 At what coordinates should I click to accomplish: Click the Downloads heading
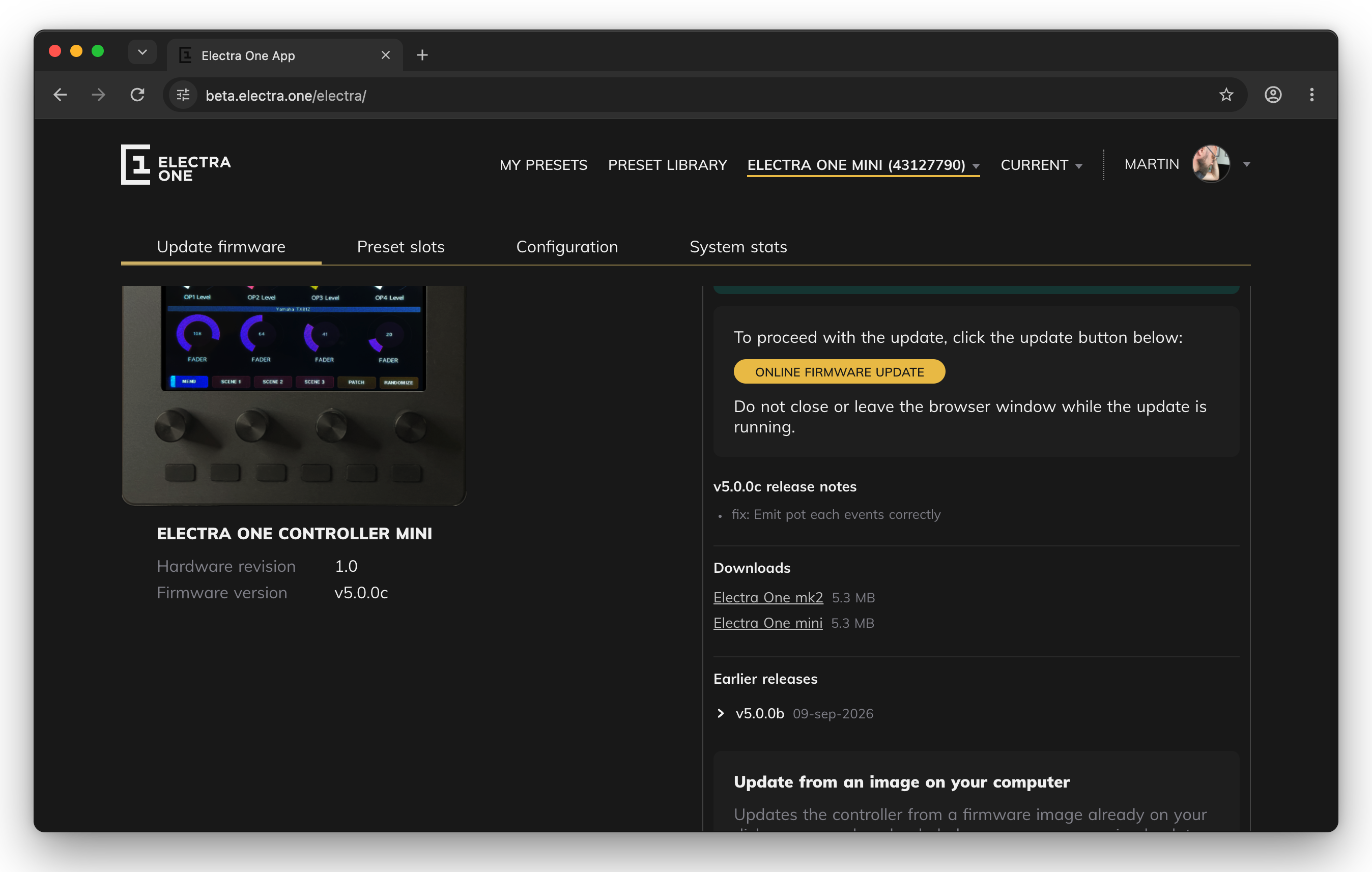coord(752,568)
